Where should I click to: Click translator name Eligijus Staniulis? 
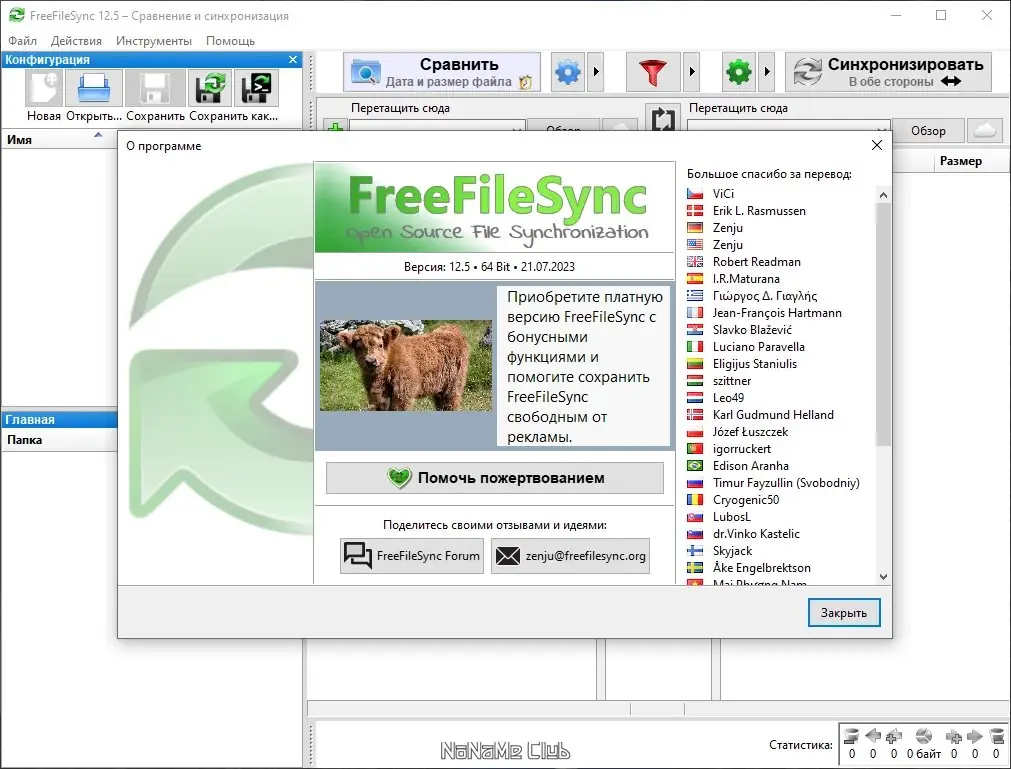pos(754,364)
